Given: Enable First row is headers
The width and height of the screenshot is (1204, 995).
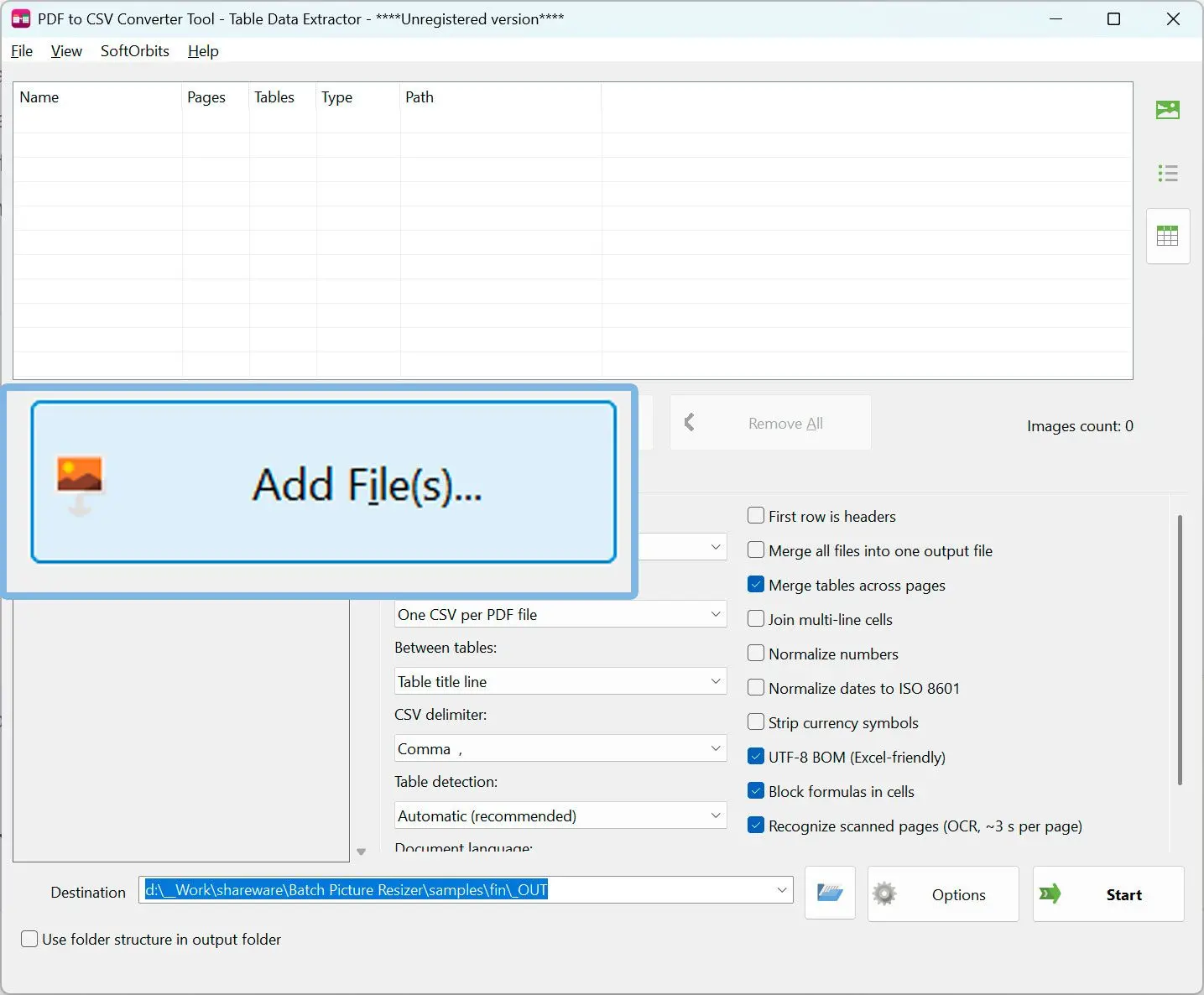Looking at the screenshot, I should point(756,516).
